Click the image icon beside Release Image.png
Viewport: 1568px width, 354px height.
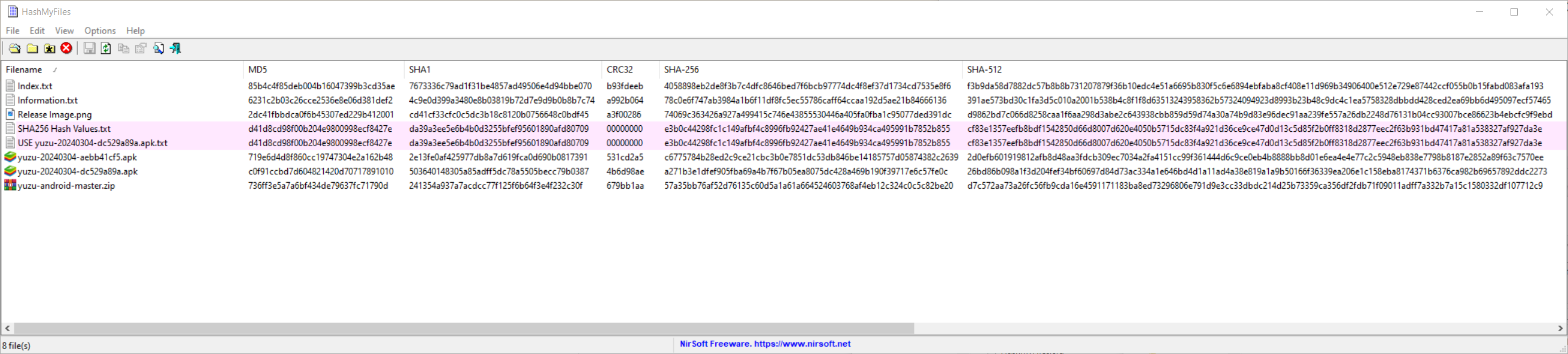[x=10, y=114]
